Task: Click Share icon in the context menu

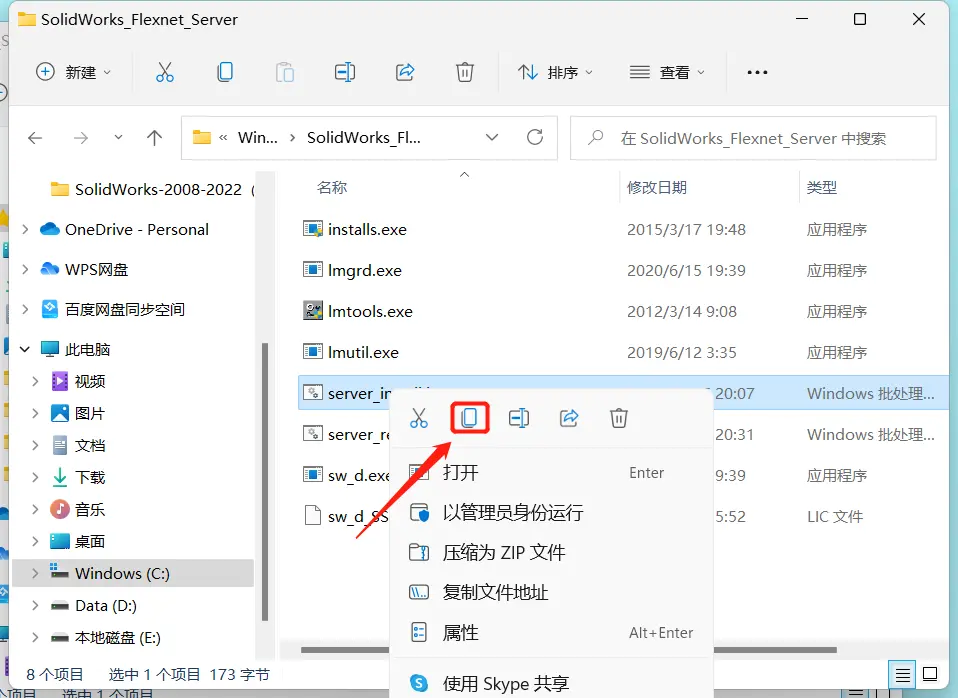Action: (x=569, y=418)
